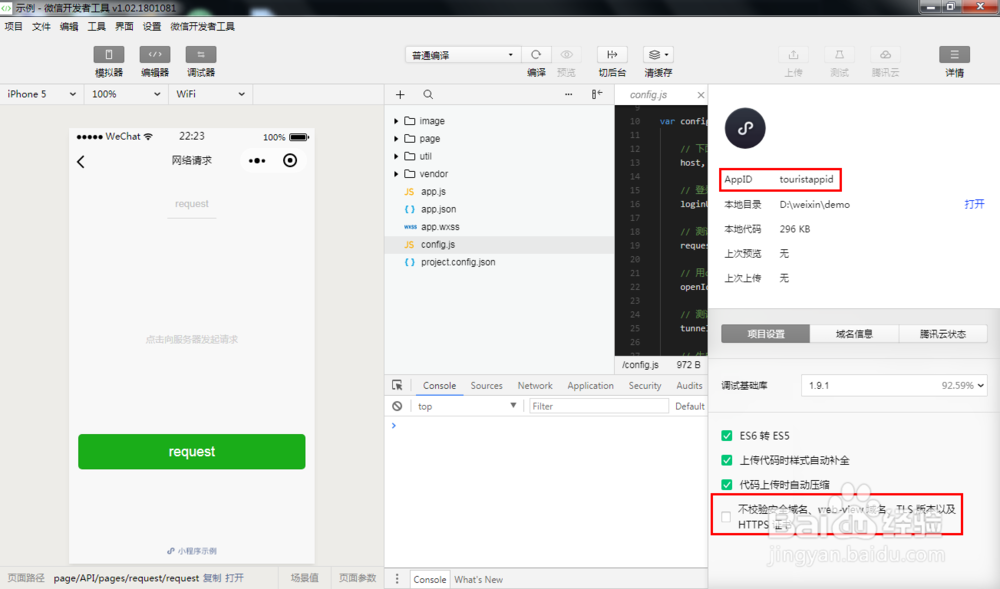Open the compile mode dropdown
The width and height of the screenshot is (1000, 589).
[x=462, y=55]
